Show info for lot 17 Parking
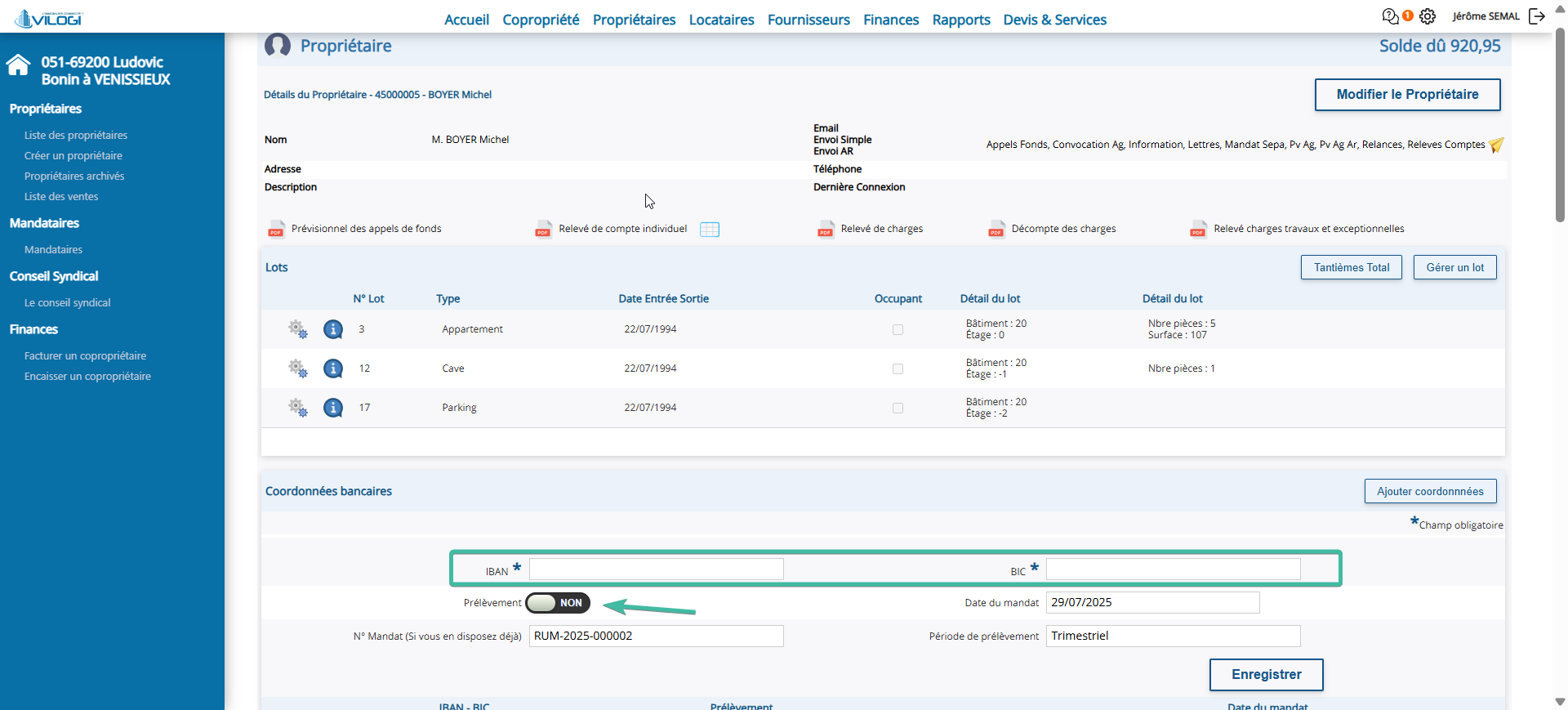 (x=333, y=408)
